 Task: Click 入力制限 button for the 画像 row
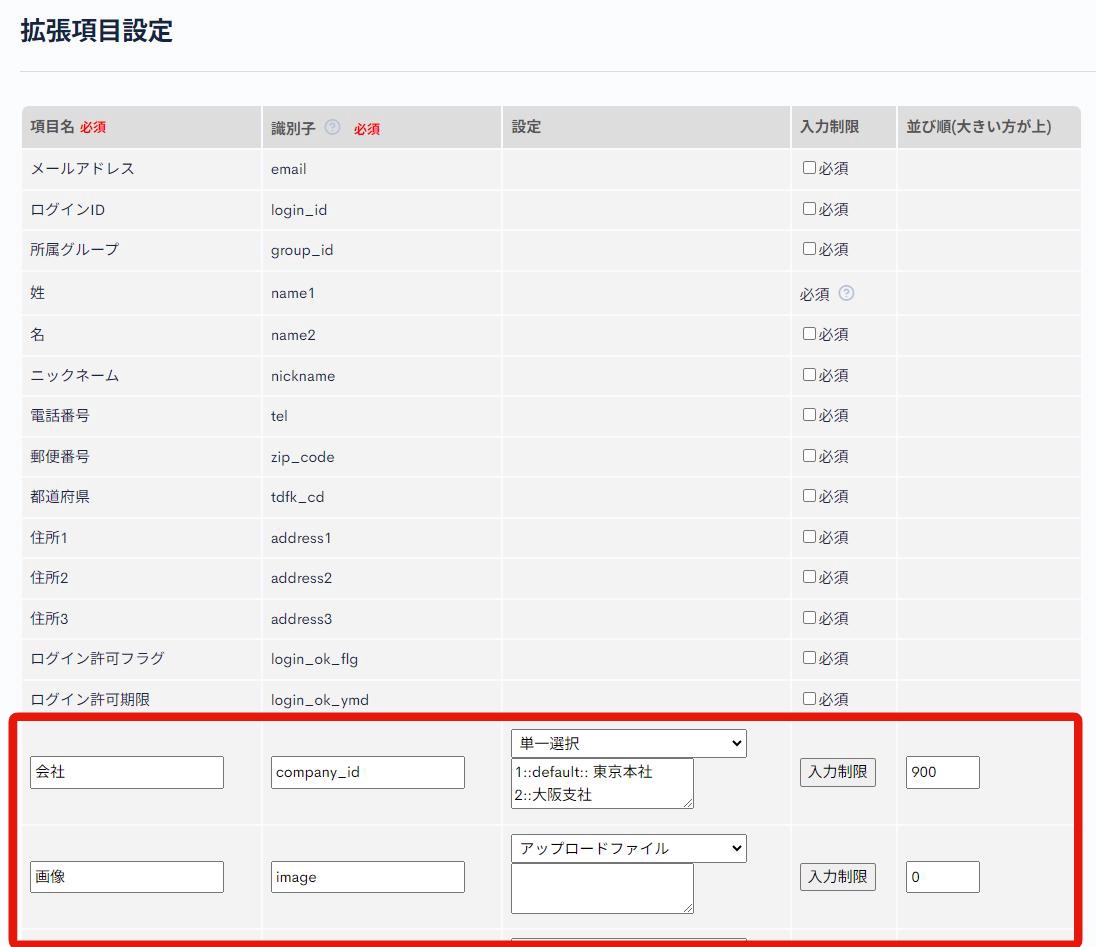[838, 876]
